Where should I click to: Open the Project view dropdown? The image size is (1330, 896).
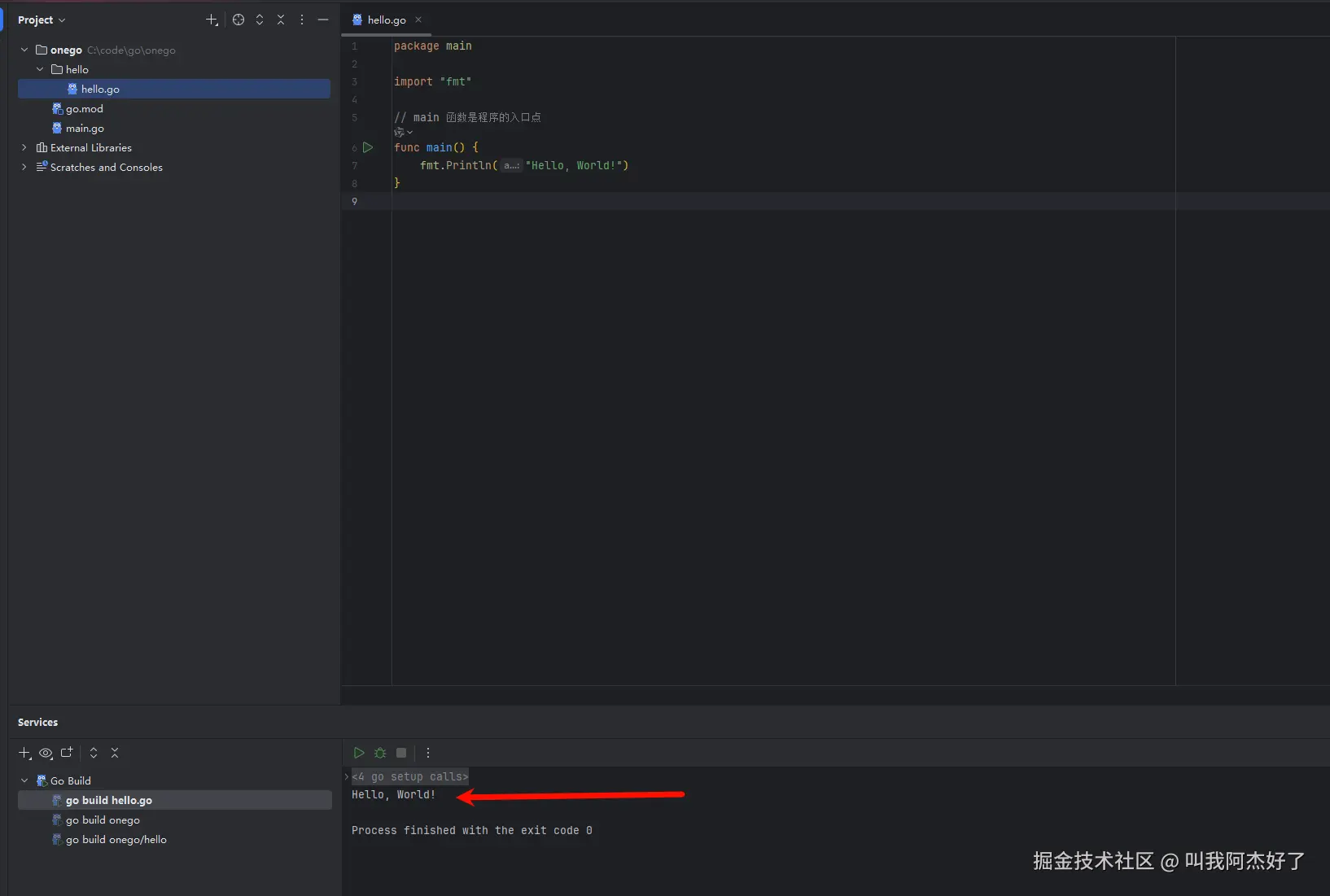point(42,20)
